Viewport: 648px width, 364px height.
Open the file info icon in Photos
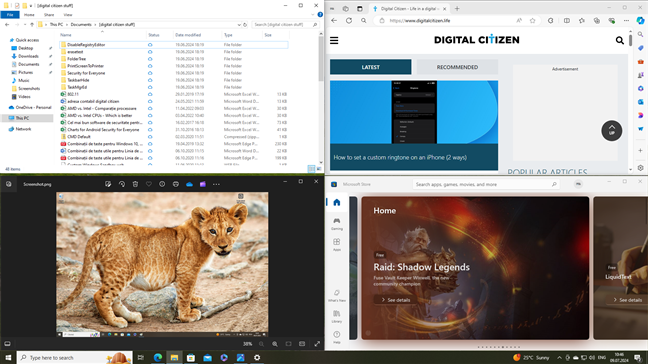[162, 184]
